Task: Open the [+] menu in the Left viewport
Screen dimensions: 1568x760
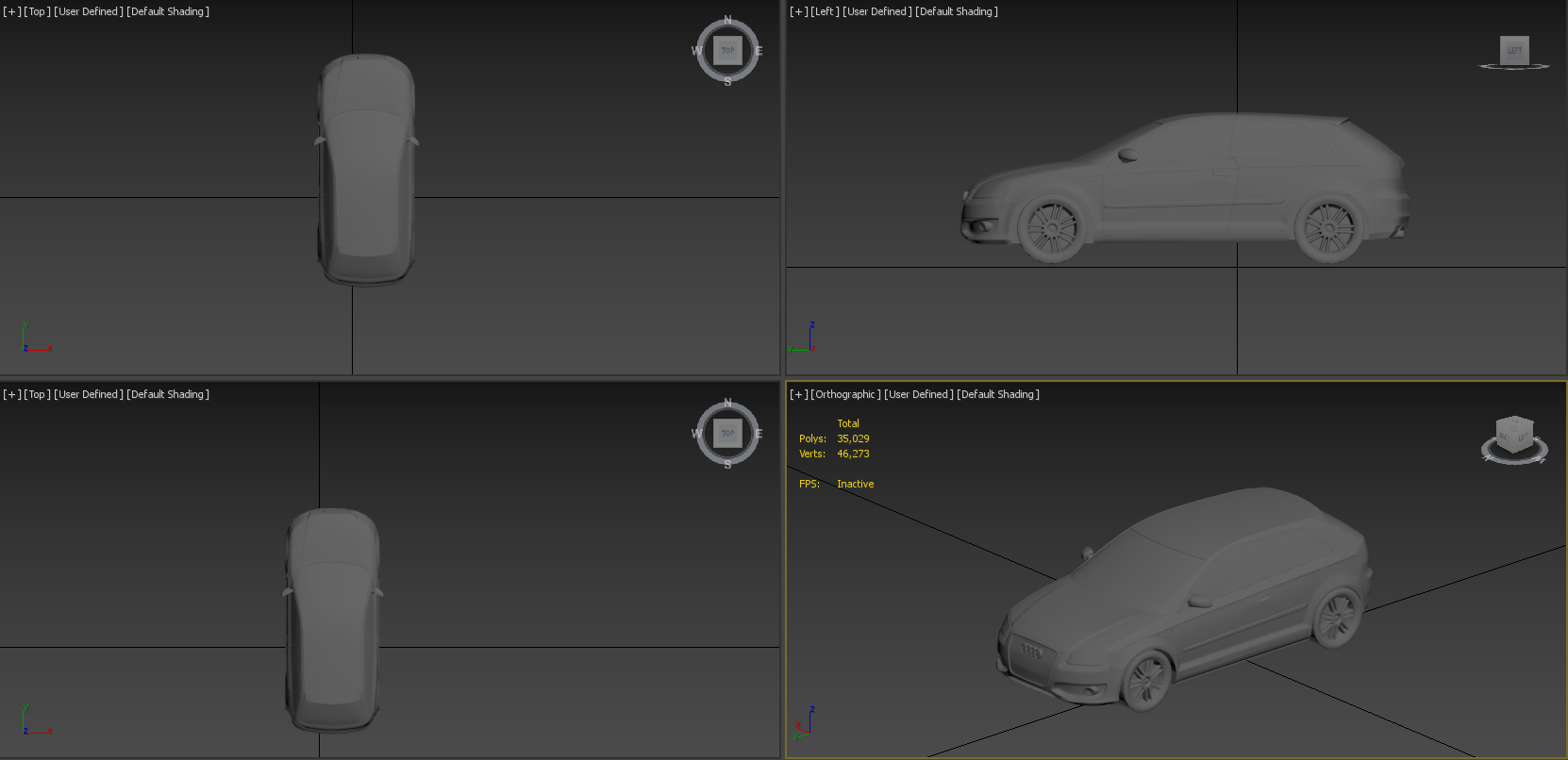Action: click(x=799, y=12)
